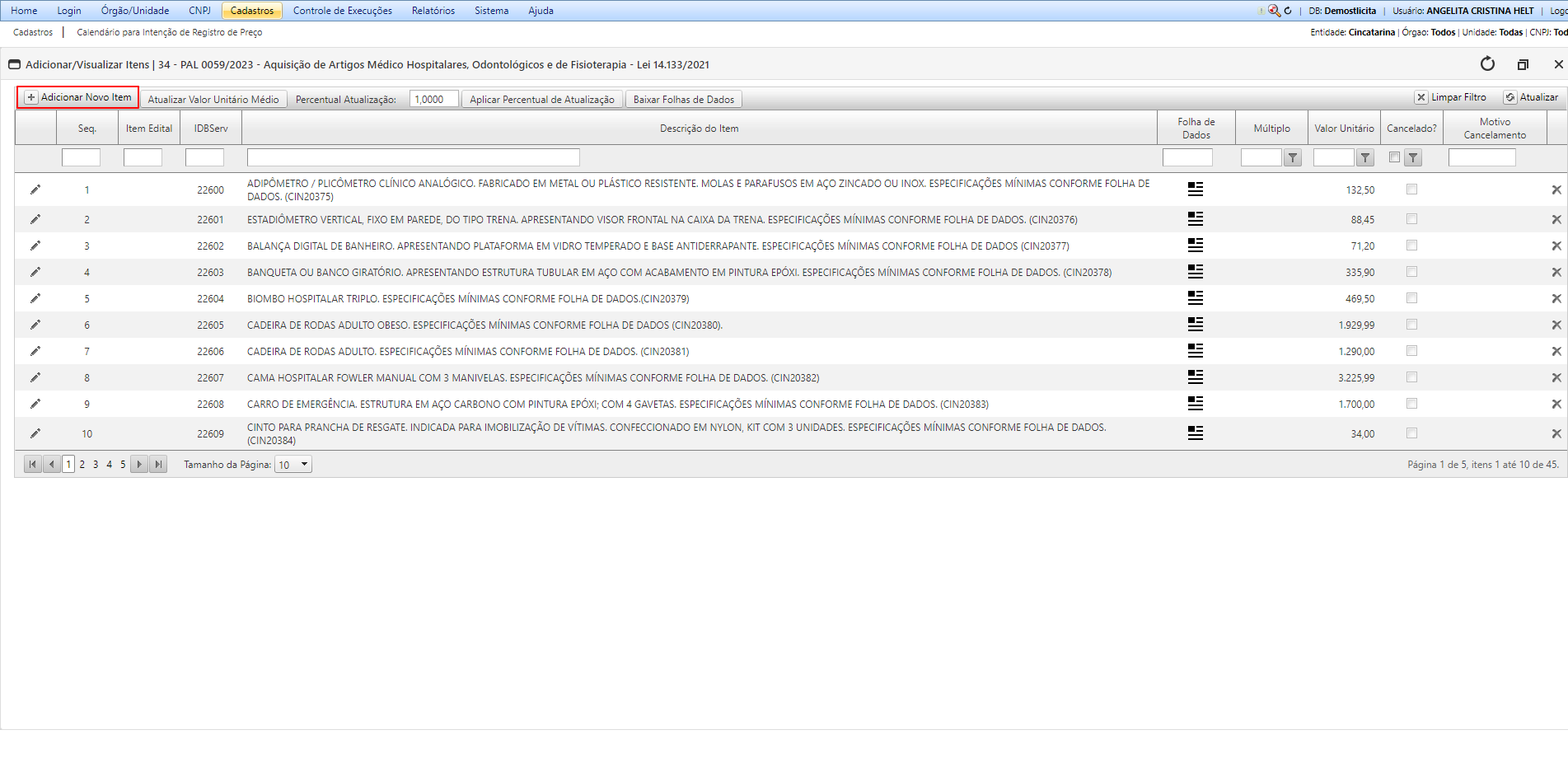Go to the last page of results
The image size is (1568, 772).
[158, 465]
